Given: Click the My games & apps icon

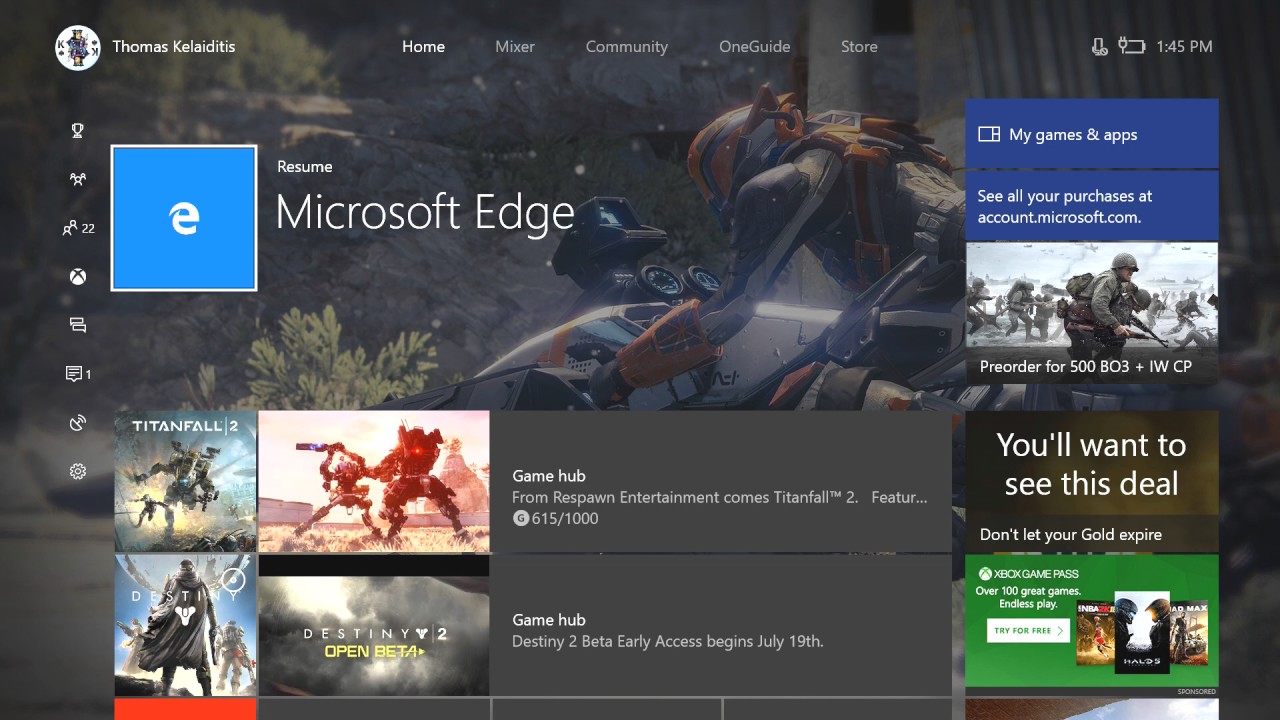Looking at the screenshot, I should tap(989, 134).
